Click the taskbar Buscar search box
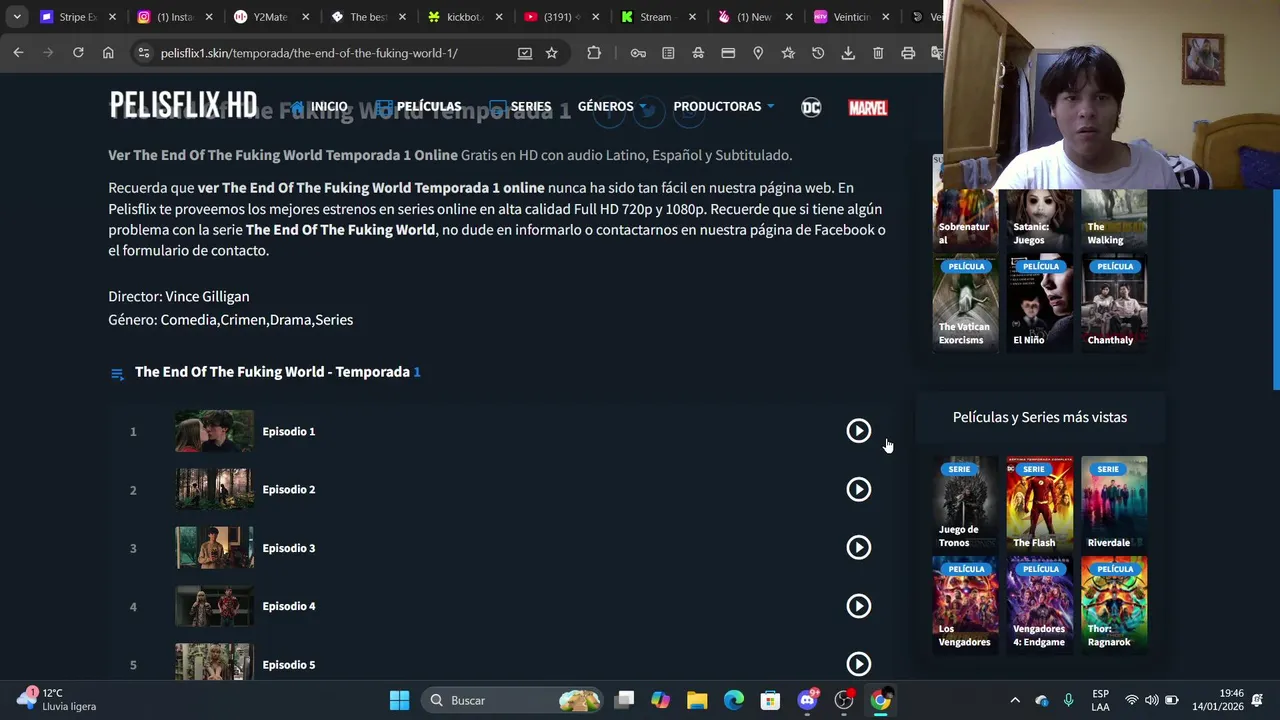Viewport: 1280px width, 720px height. point(513,700)
